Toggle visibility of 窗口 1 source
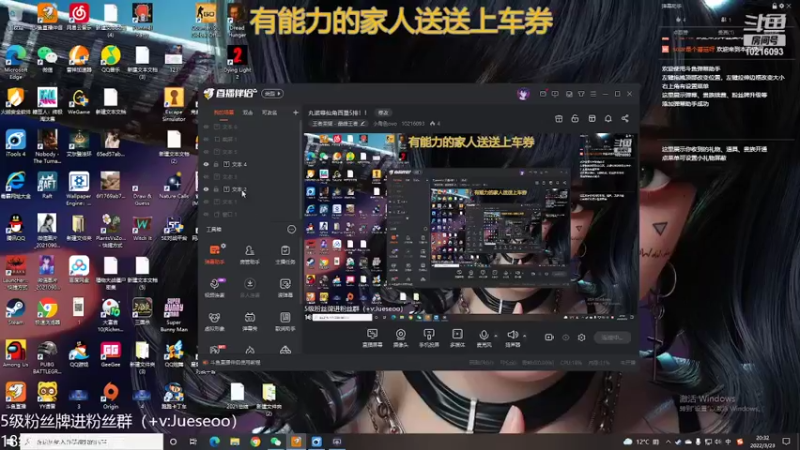800x450 pixels. [x=206, y=214]
